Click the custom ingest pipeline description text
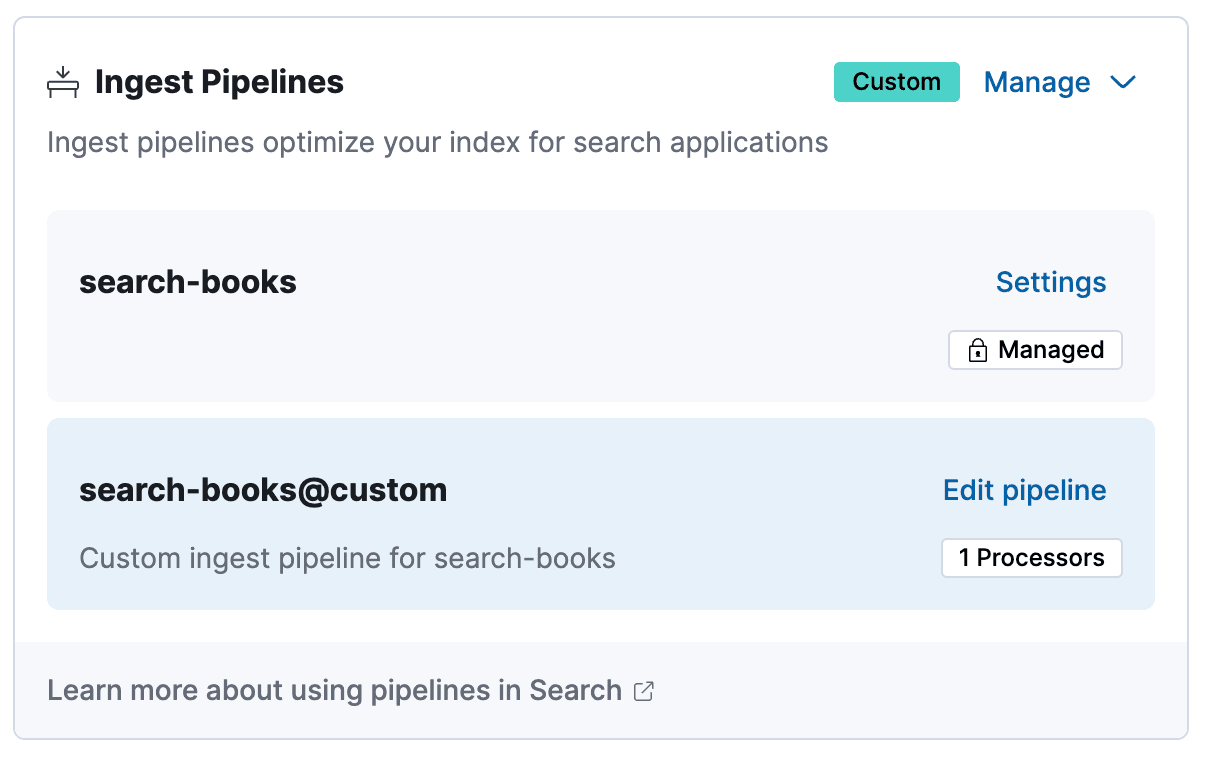 [348, 558]
